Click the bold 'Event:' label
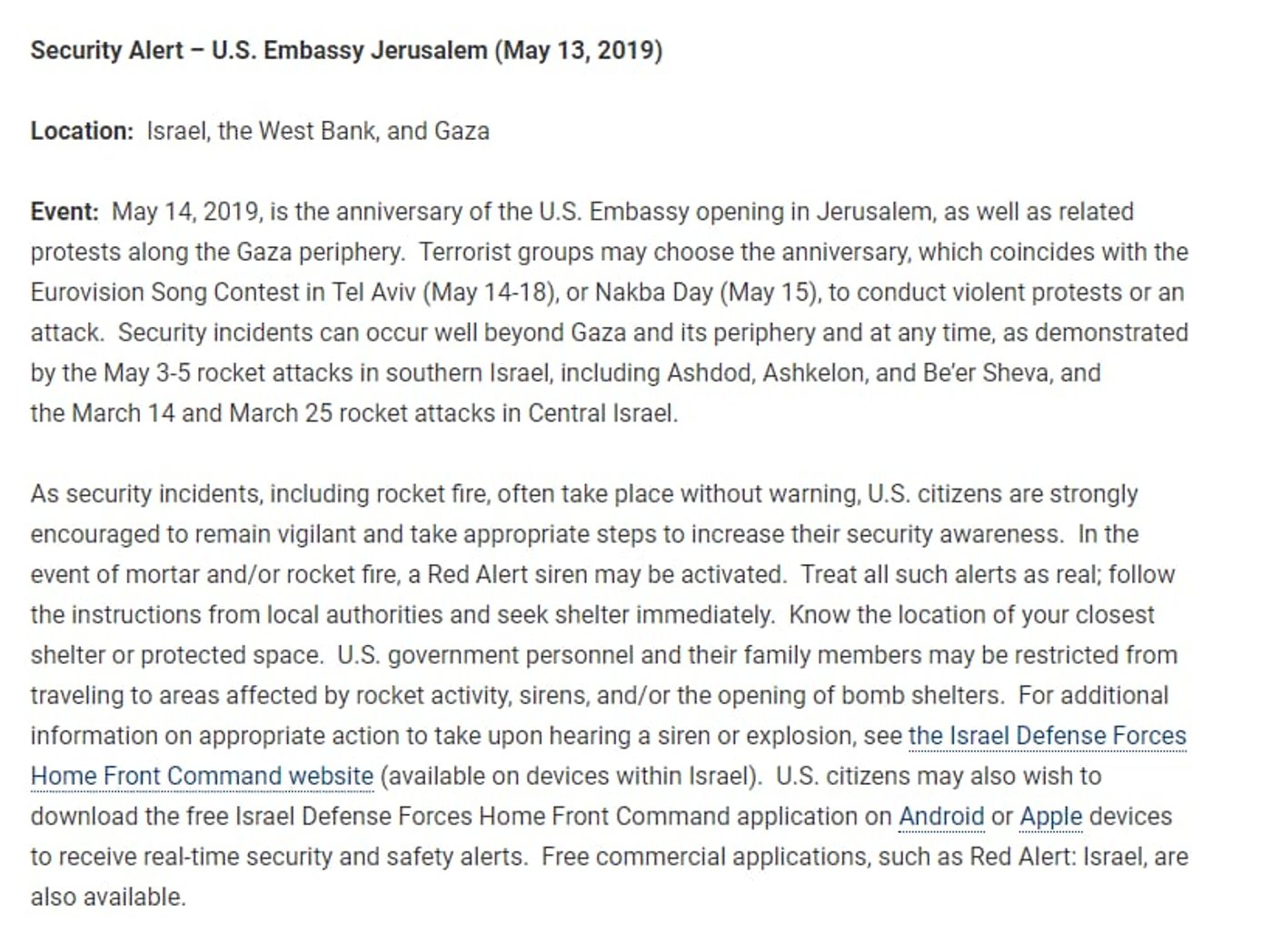1272x952 pixels. 65,212
